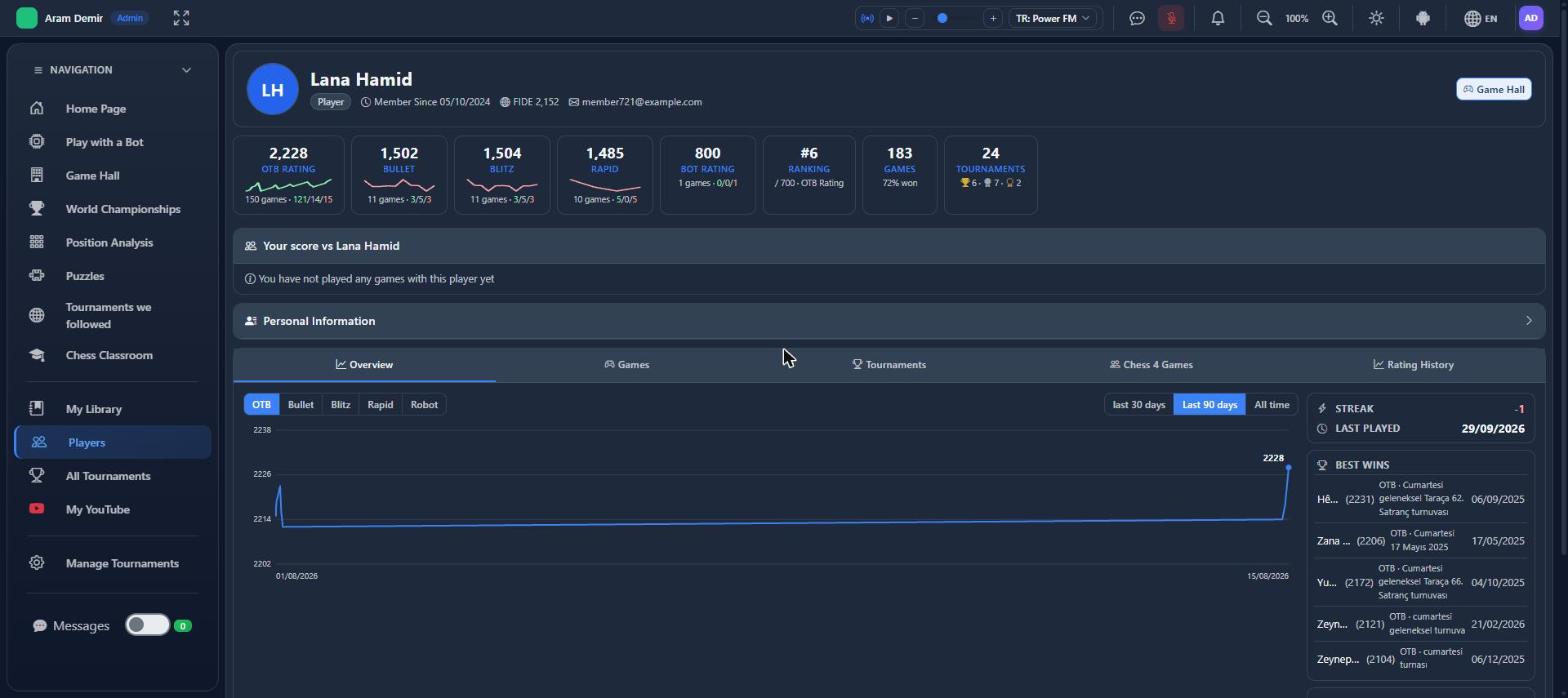Show All time range
Screen dimensions: 1568x698
(x=1272, y=405)
